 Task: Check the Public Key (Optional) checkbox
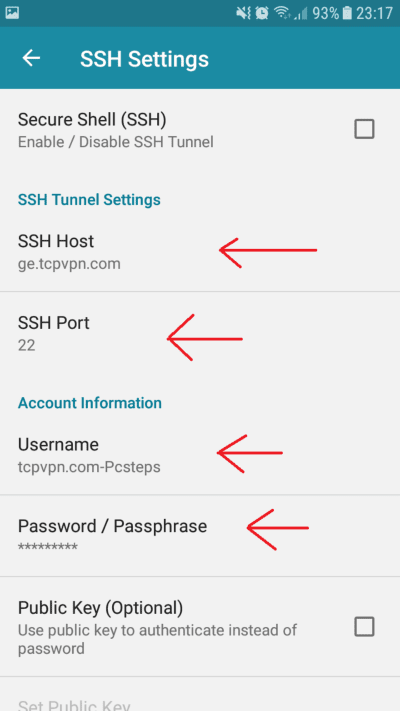coord(364,627)
